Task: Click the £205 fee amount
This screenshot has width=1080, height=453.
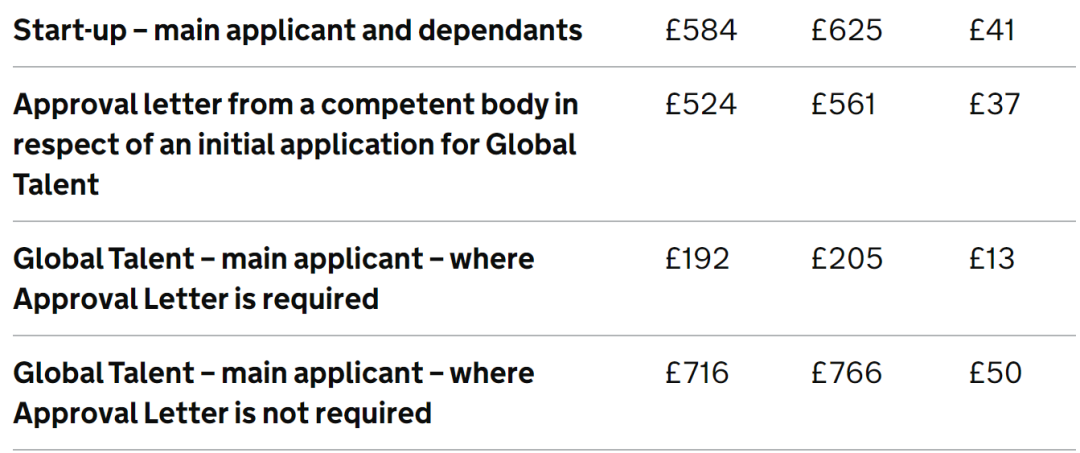Action: [x=846, y=259]
